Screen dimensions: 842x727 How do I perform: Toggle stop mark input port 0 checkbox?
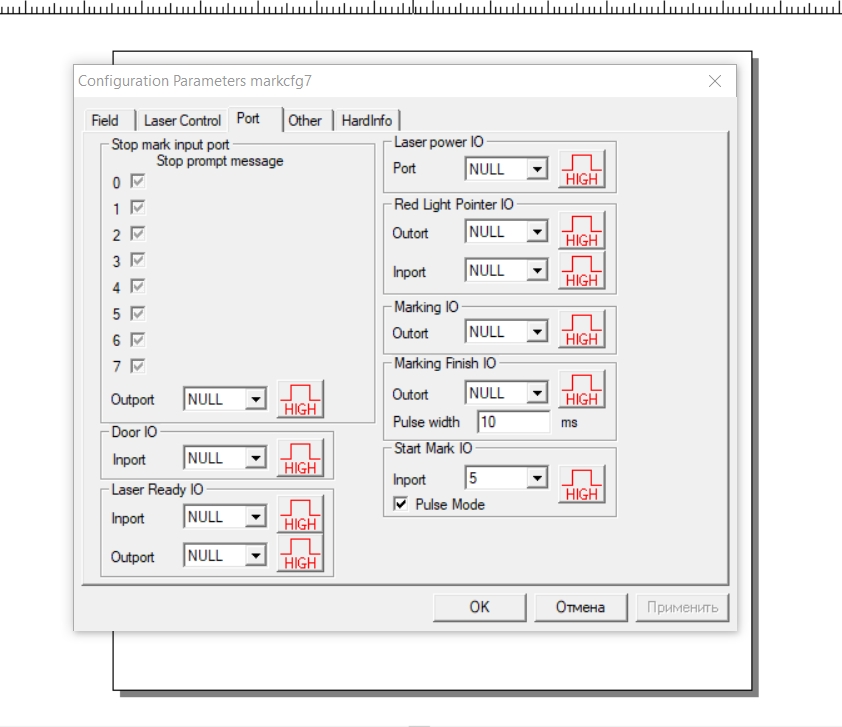(138, 182)
